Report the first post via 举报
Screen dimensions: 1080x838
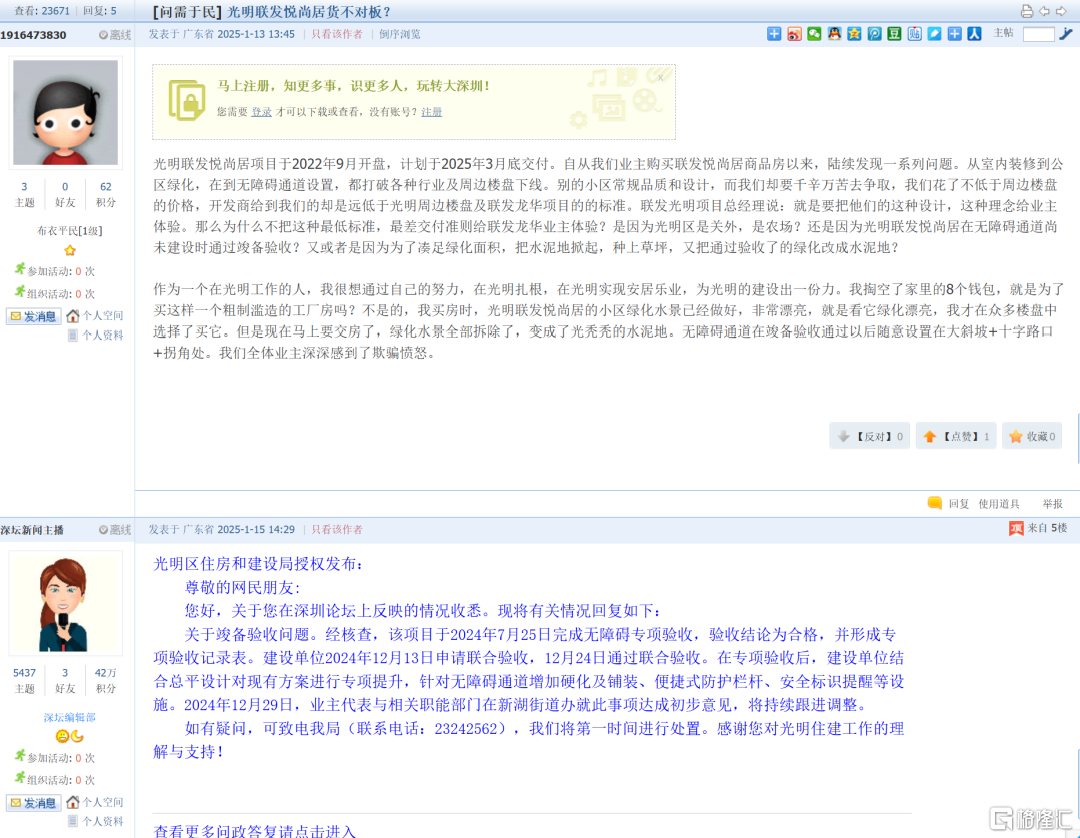[1052, 504]
